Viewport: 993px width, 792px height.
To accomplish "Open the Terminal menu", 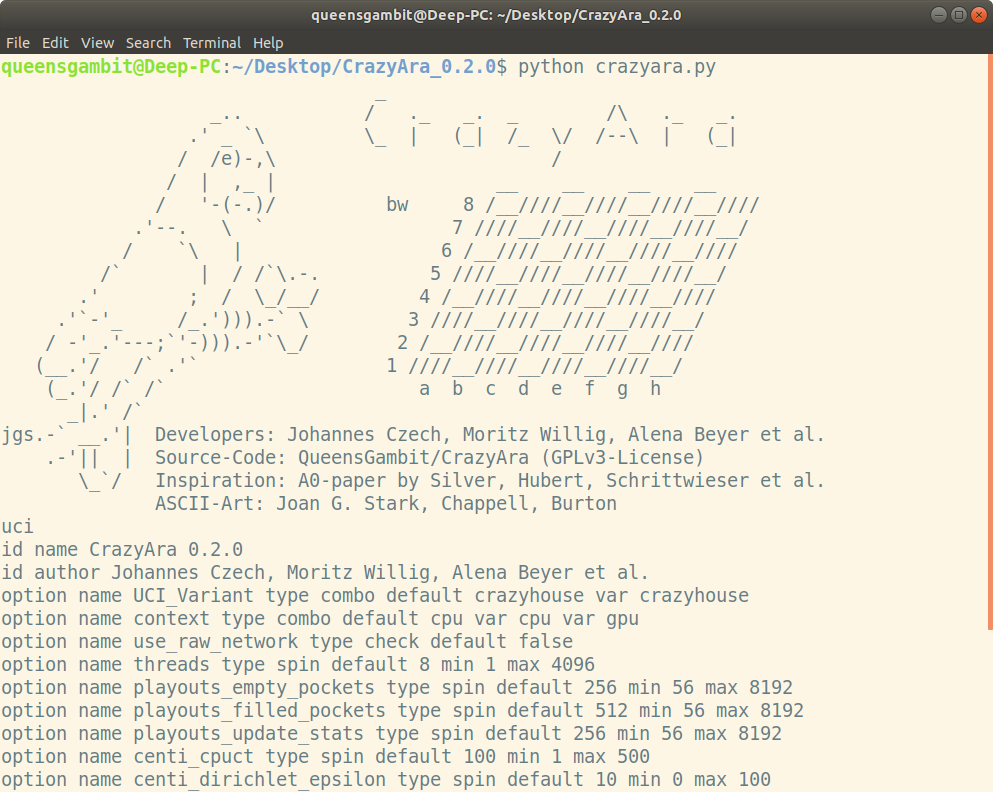I will pos(211,43).
